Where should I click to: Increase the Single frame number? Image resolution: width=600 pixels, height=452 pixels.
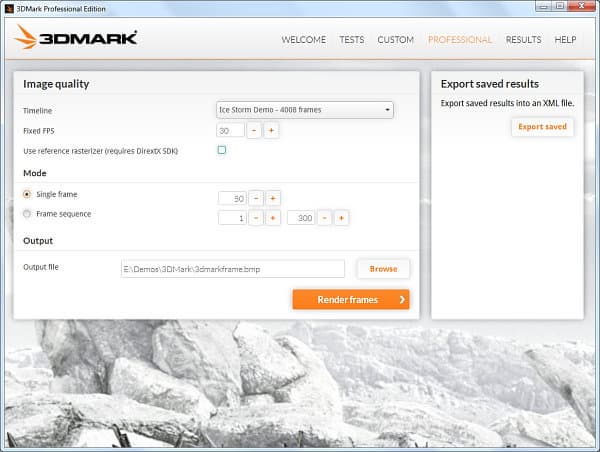273,198
